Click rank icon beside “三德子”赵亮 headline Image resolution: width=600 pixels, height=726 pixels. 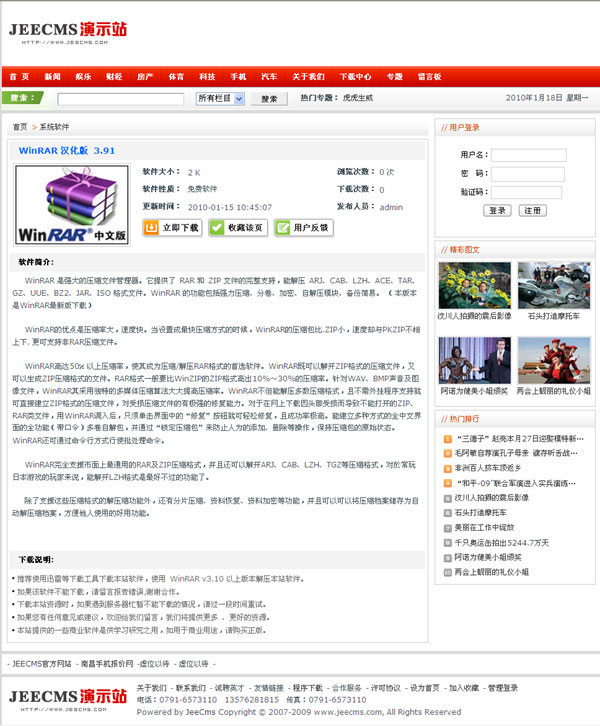pos(448,438)
